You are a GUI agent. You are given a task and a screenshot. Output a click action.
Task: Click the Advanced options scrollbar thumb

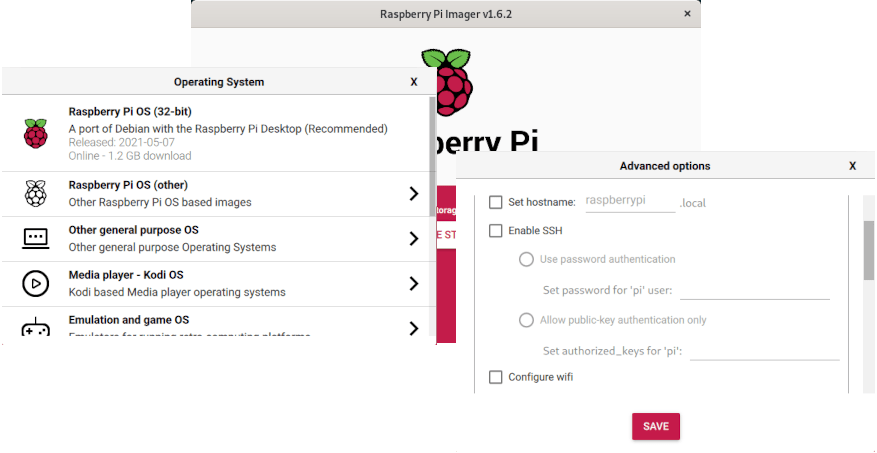[x=868, y=250]
